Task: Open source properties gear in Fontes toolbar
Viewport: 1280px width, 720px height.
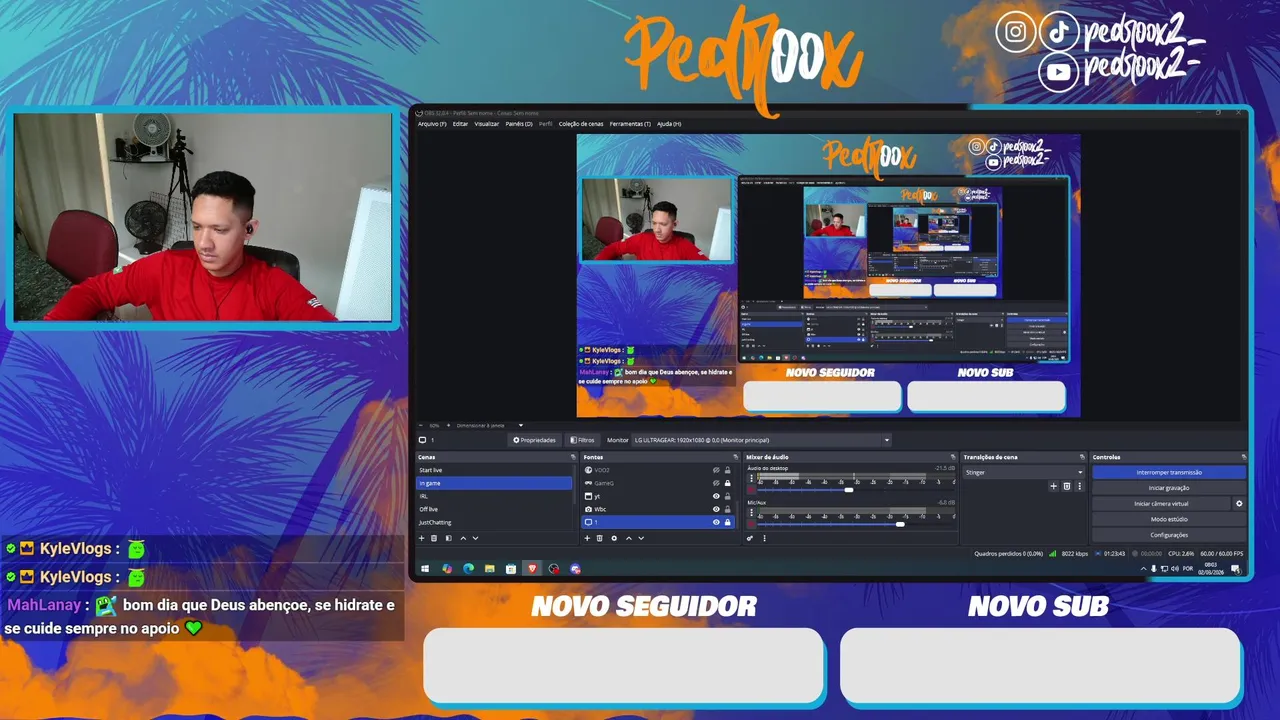Action: coord(614,538)
